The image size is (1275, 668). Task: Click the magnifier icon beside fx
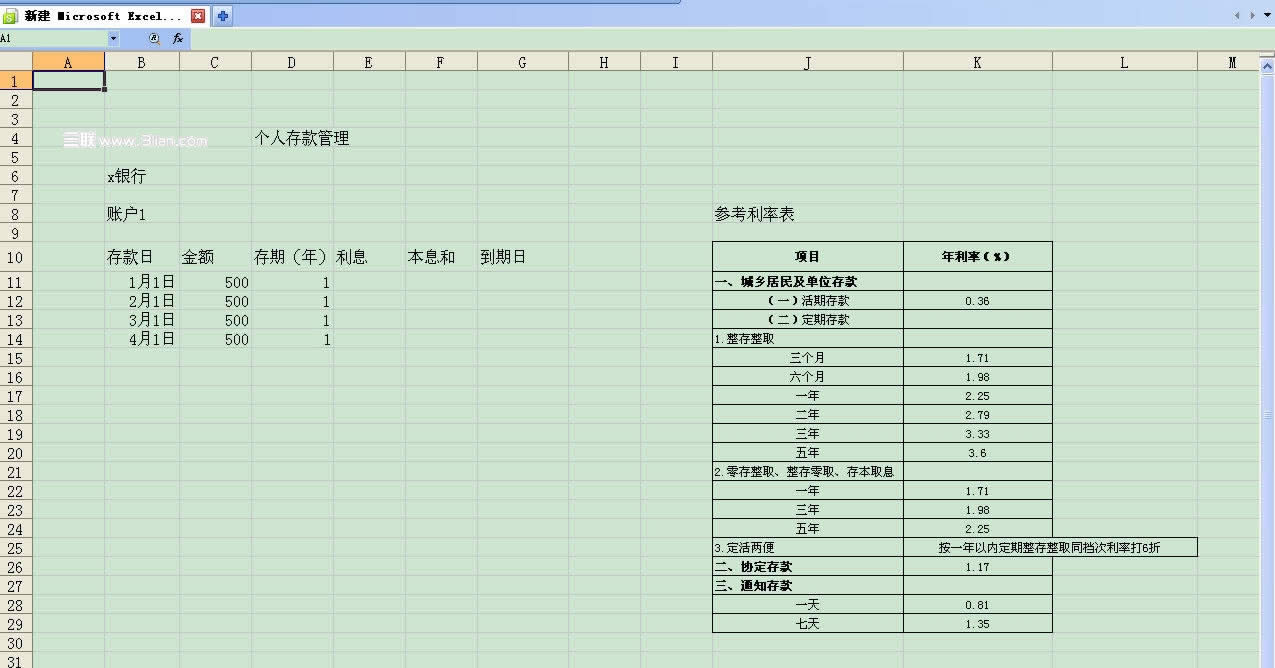point(154,38)
